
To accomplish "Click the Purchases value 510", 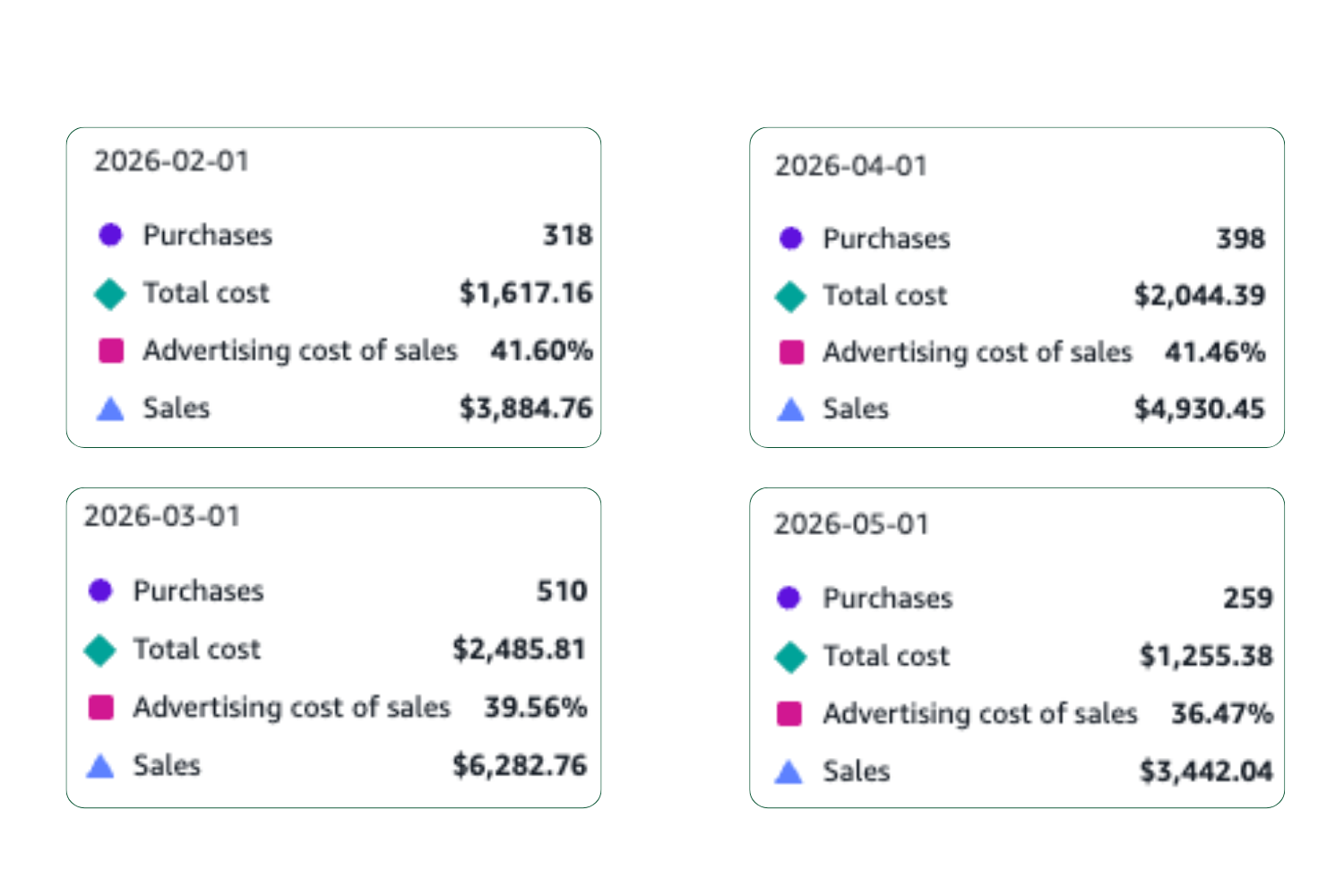I will (562, 590).
